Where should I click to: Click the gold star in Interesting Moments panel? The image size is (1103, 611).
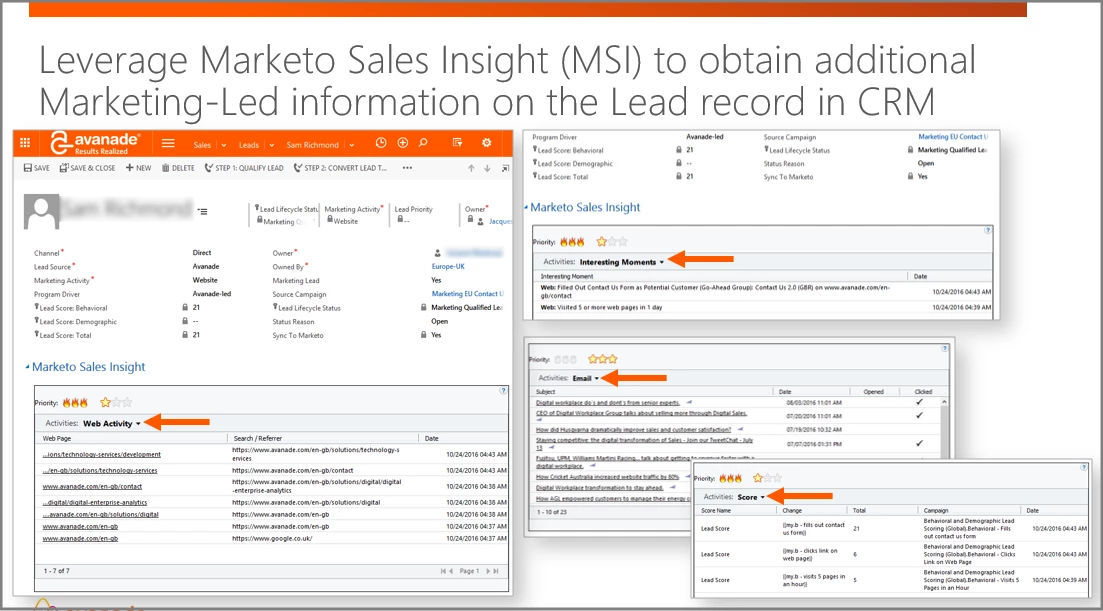pos(601,242)
